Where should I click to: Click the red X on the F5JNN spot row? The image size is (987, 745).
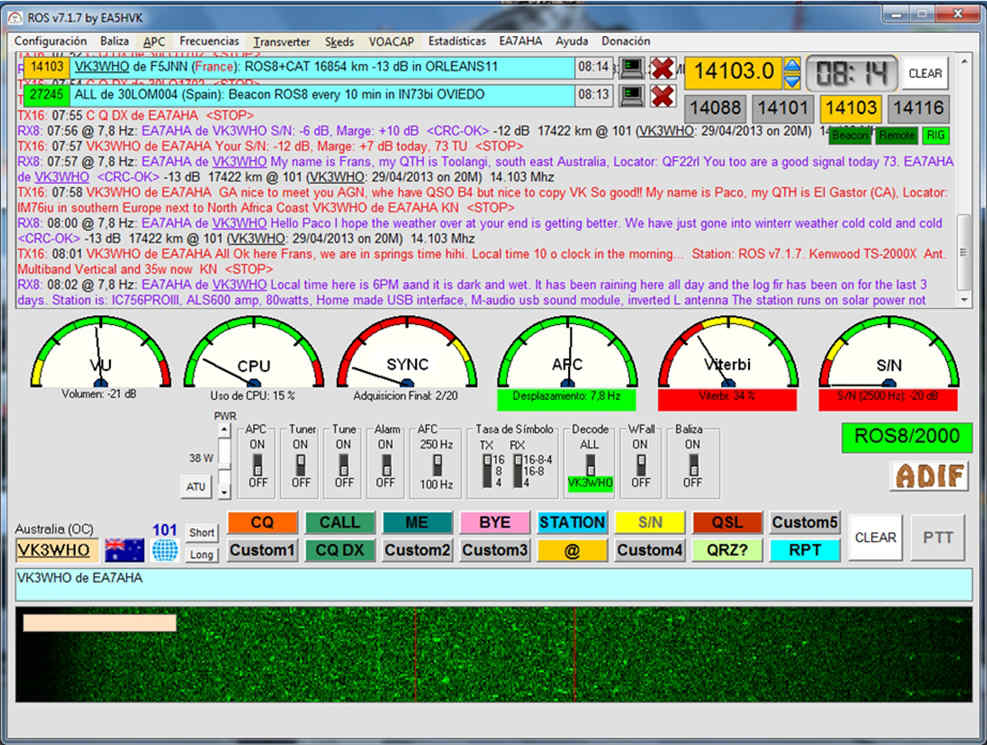point(662,67)
